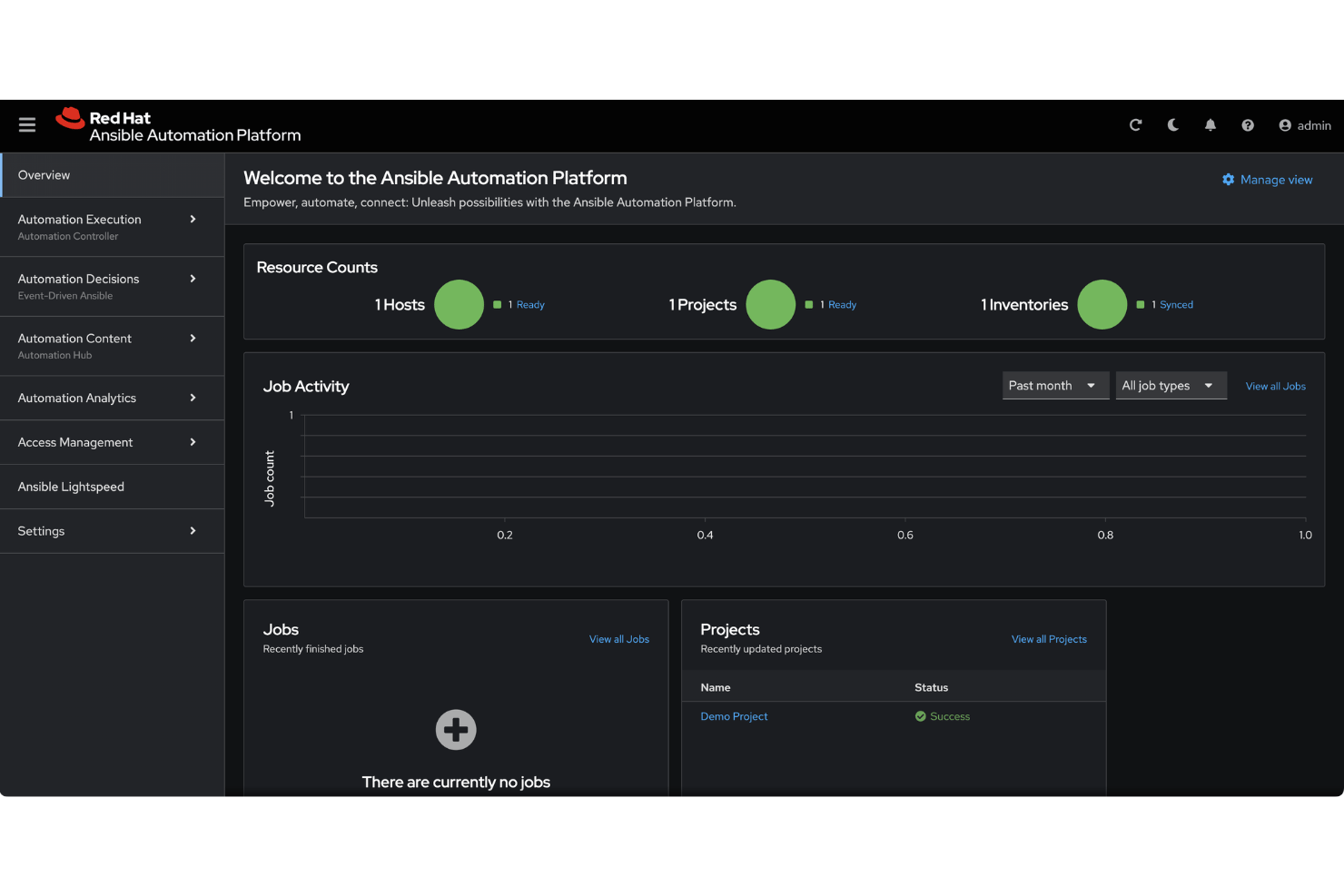Toggle dark mode moon icon

[1173, 125]
